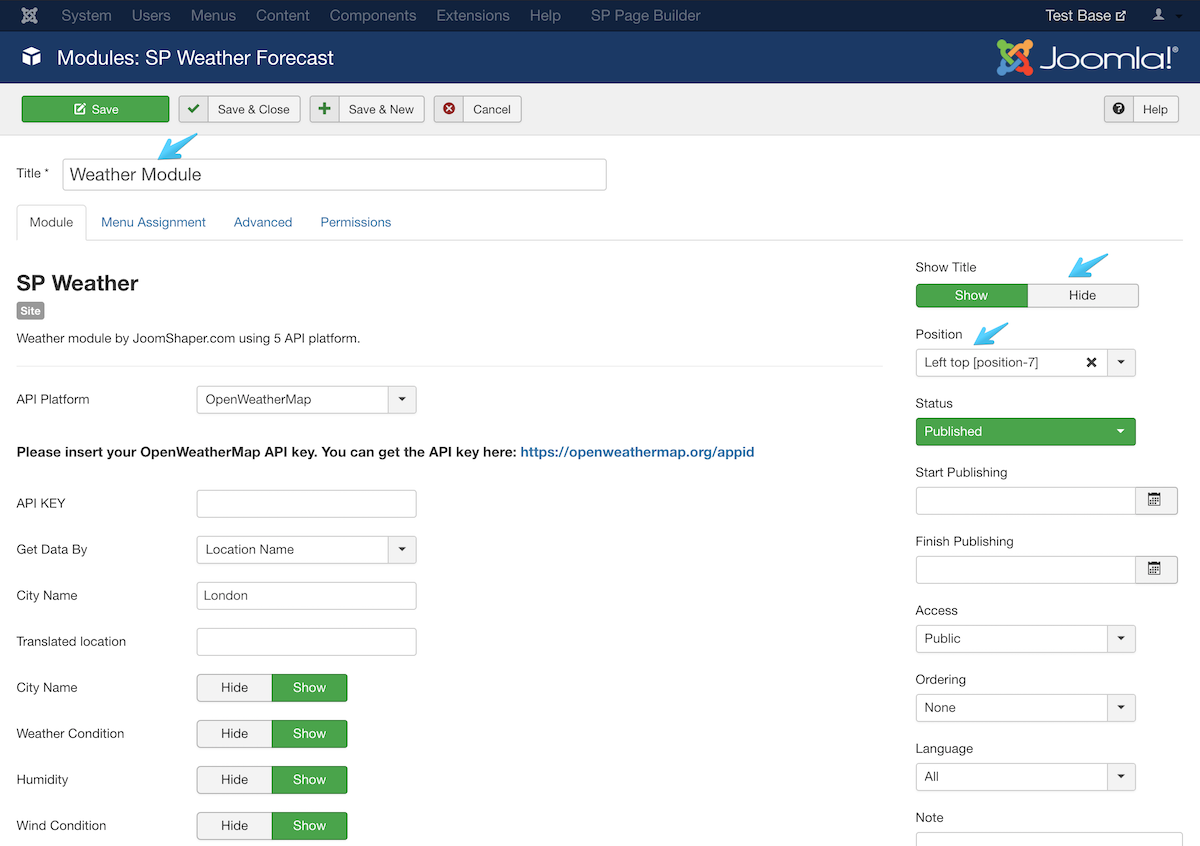Viewport: 1200px width, 846px height.
Task: Open the openweathermap.org/appid link
Action: (x=637, y=452)
